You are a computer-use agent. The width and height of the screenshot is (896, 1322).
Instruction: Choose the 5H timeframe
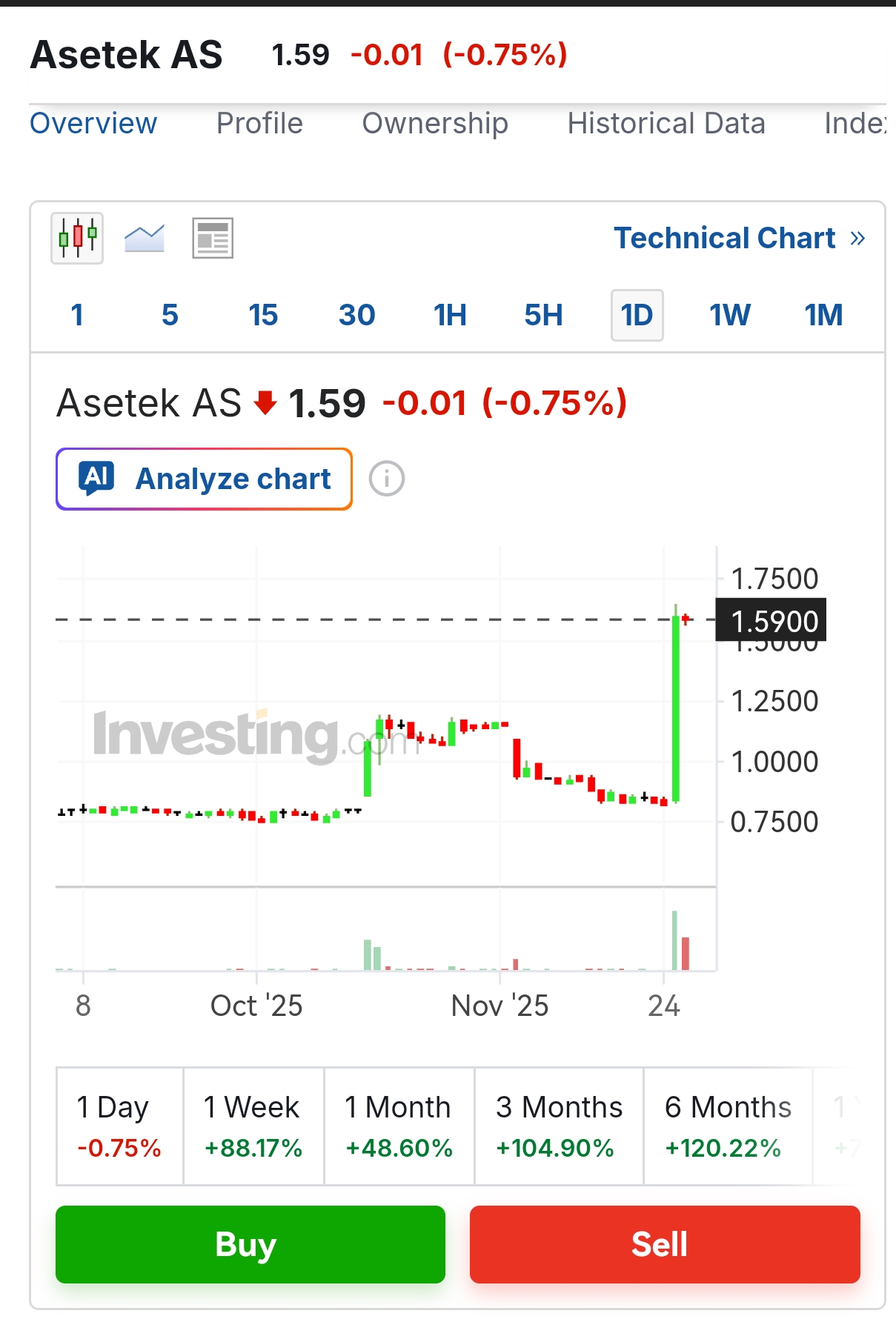coord(543,316)
